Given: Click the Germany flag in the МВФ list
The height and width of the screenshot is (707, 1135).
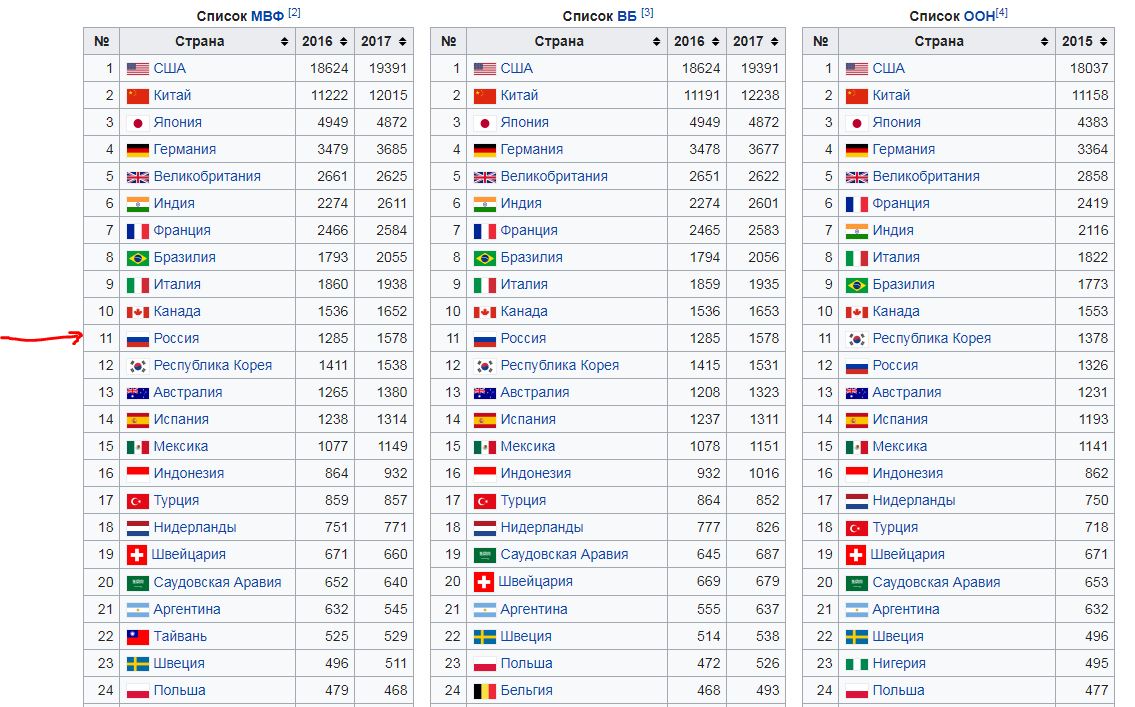Looking at the screenshot, I should [138, 150].
